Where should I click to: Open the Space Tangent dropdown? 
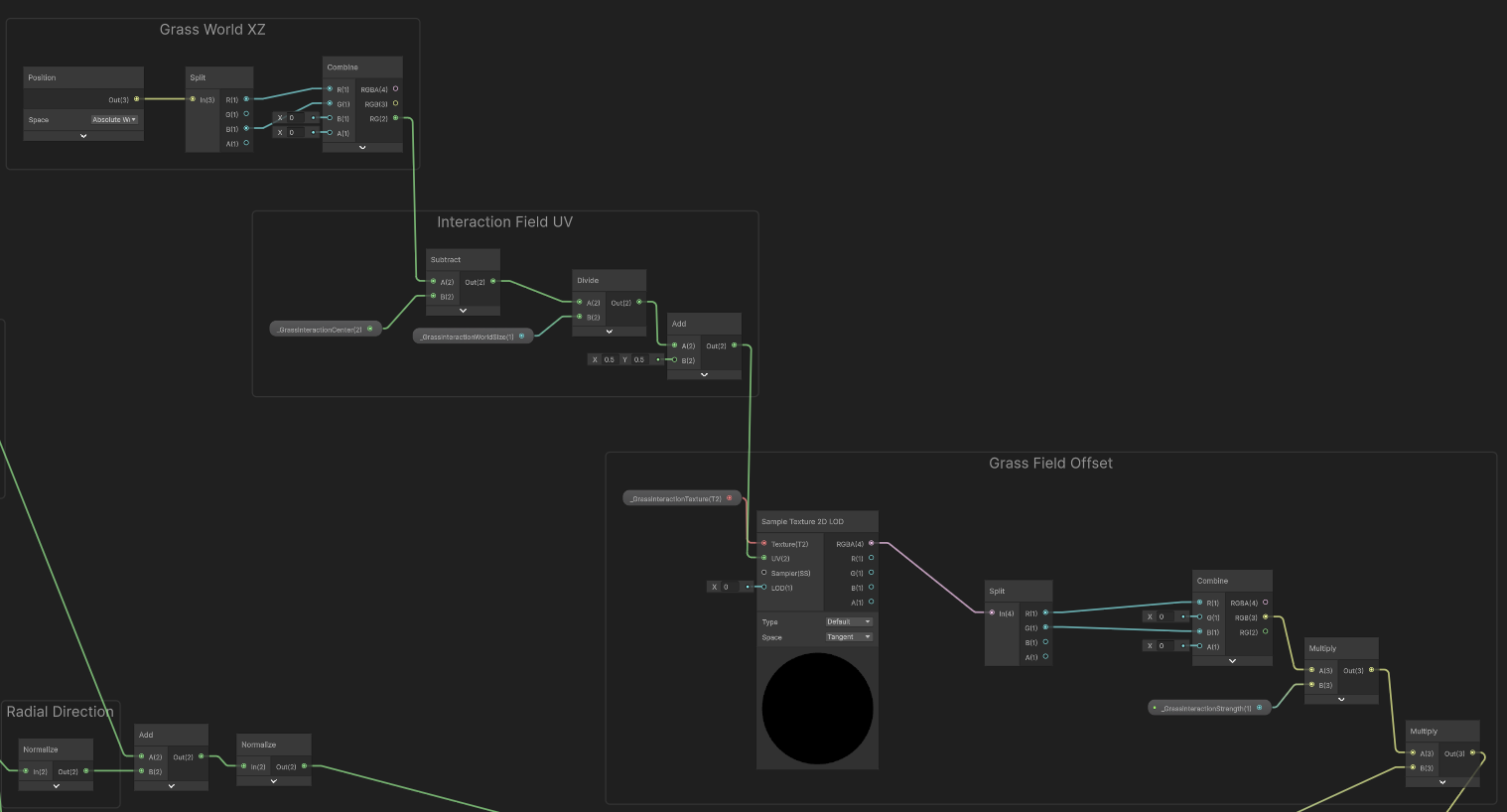click(x=849, y=637)
